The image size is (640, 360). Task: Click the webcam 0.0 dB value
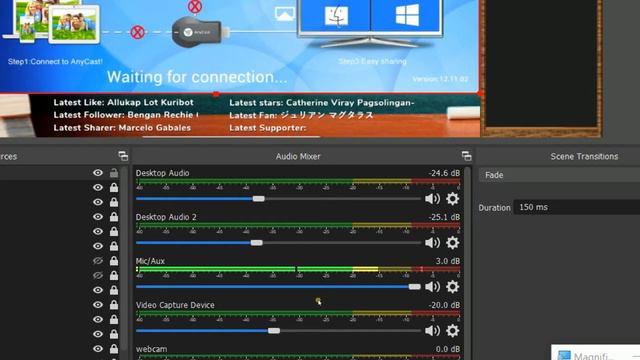447,349
